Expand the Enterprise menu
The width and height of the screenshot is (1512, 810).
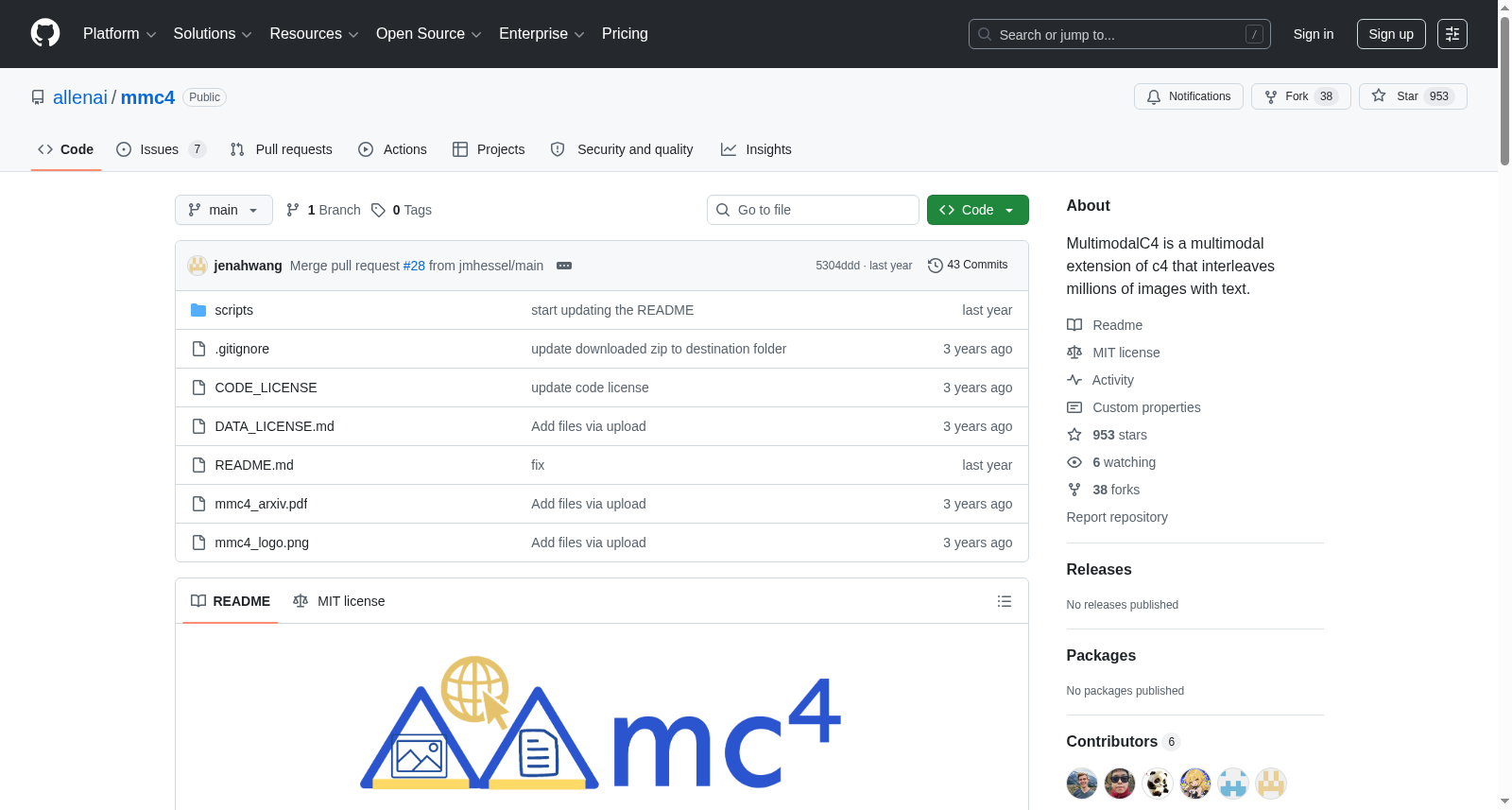(x=541, y=34)
